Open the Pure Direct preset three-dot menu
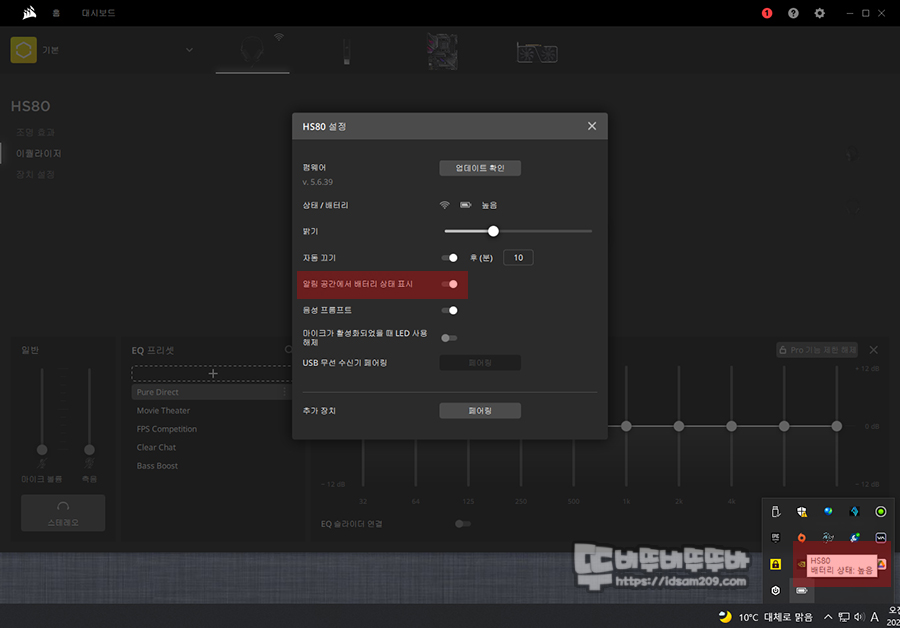The height and width of the screenshot is (628, 900). click(285, 392)
